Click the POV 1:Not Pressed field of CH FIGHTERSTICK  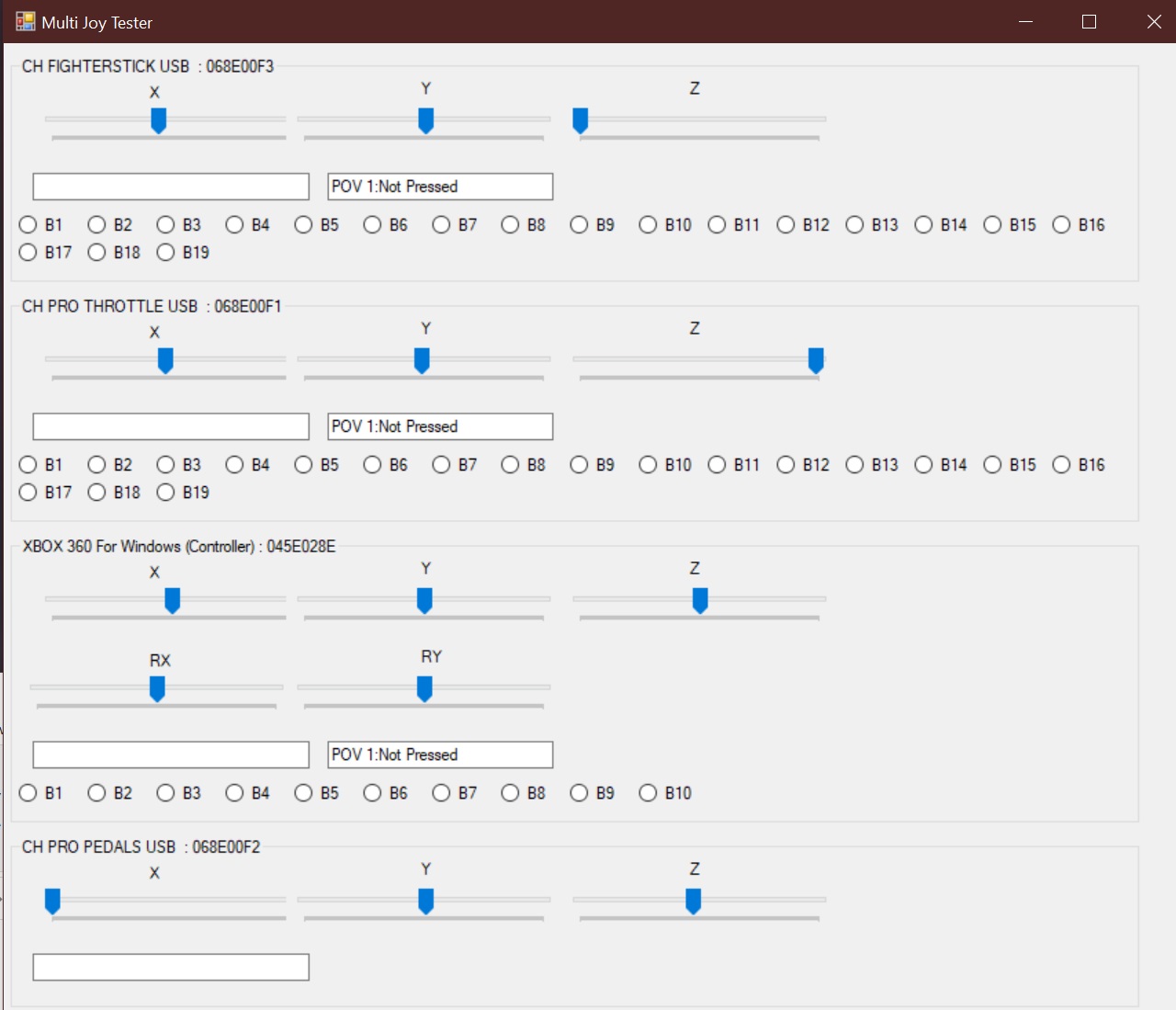440,187
